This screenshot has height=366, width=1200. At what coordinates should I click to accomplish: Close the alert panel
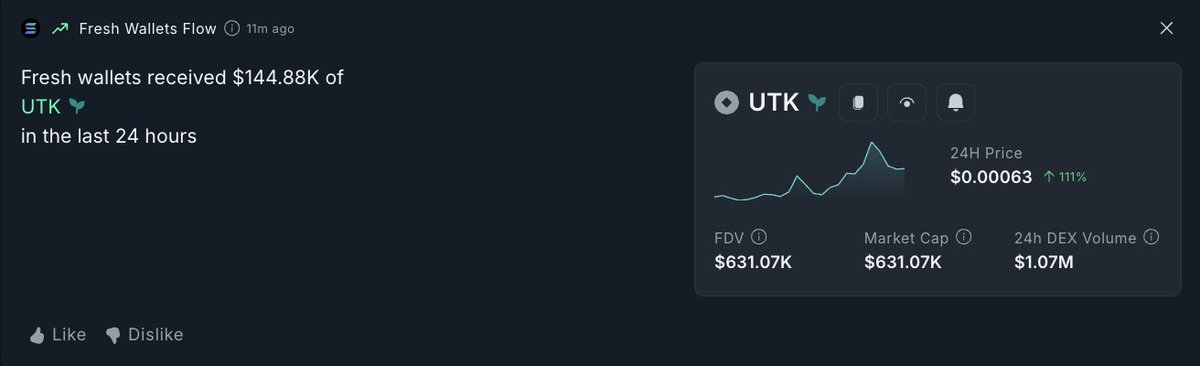tap(1166, 28)
